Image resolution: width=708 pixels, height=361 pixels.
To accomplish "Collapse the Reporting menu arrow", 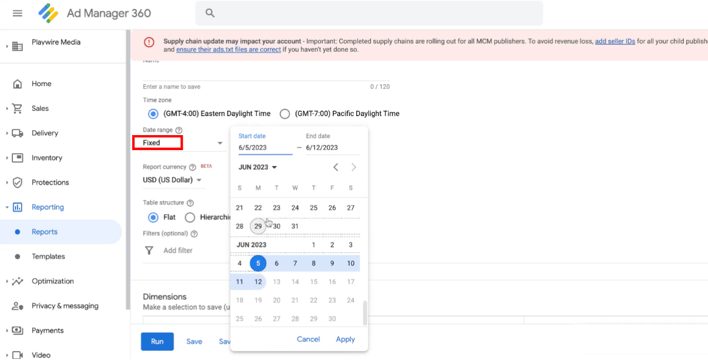I will click(7, 207).
